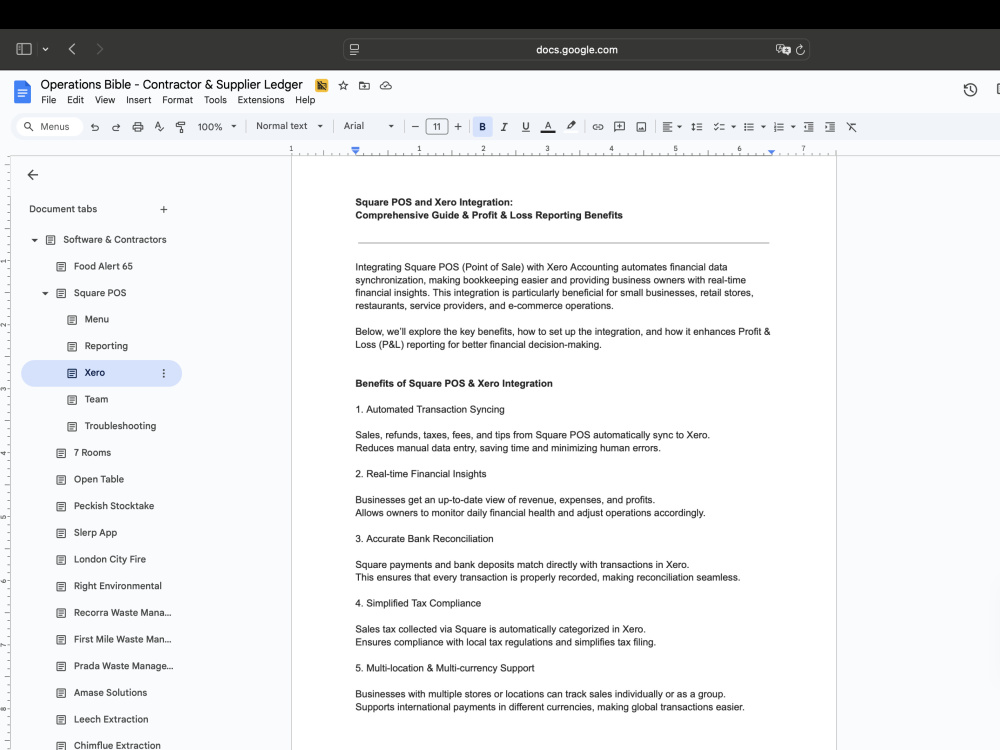Click the decrease indent icon

[x=808, y=127]
